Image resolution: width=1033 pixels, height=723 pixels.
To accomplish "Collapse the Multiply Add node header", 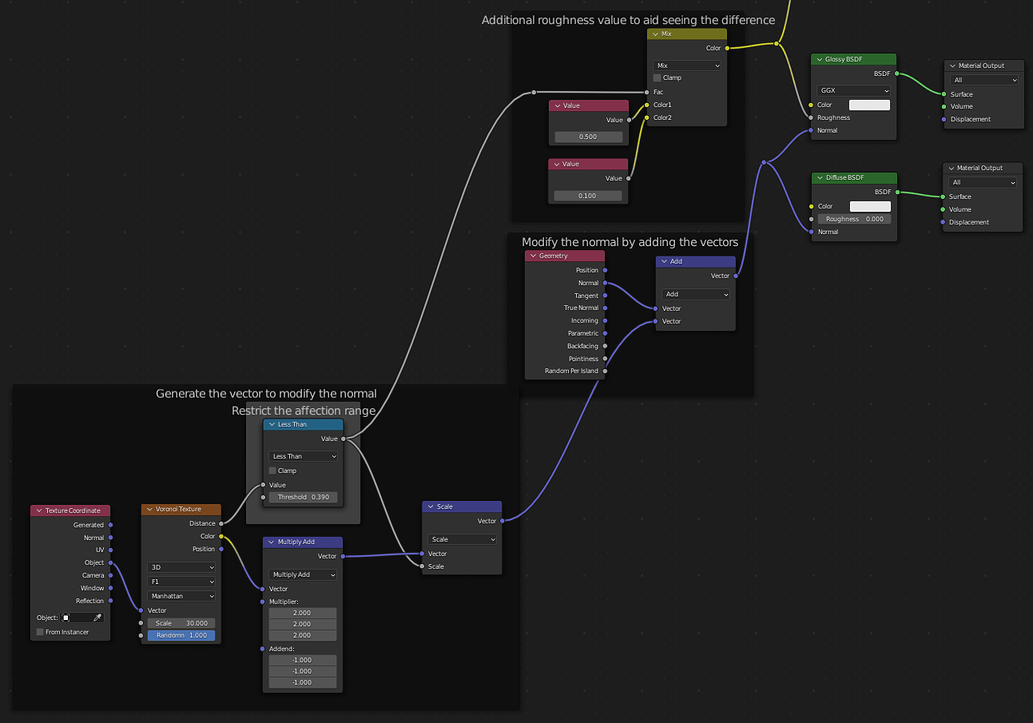I will click(x=271, y=542).
